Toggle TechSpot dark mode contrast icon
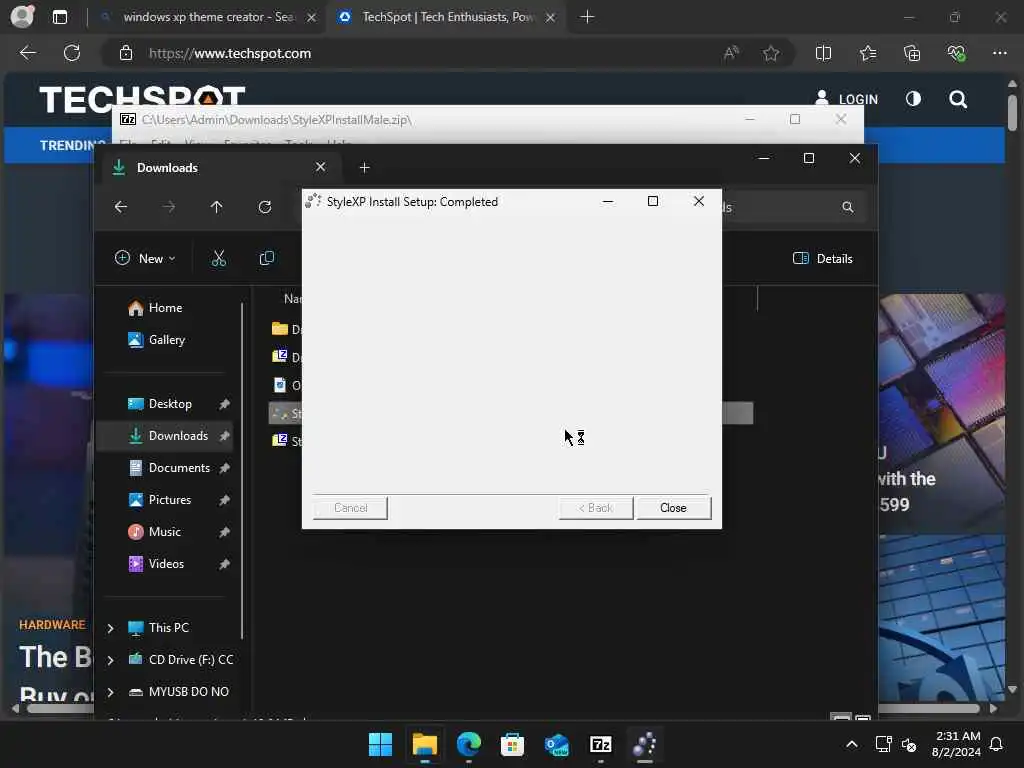This screenshot has width=1024, height=768. point(913,99)
